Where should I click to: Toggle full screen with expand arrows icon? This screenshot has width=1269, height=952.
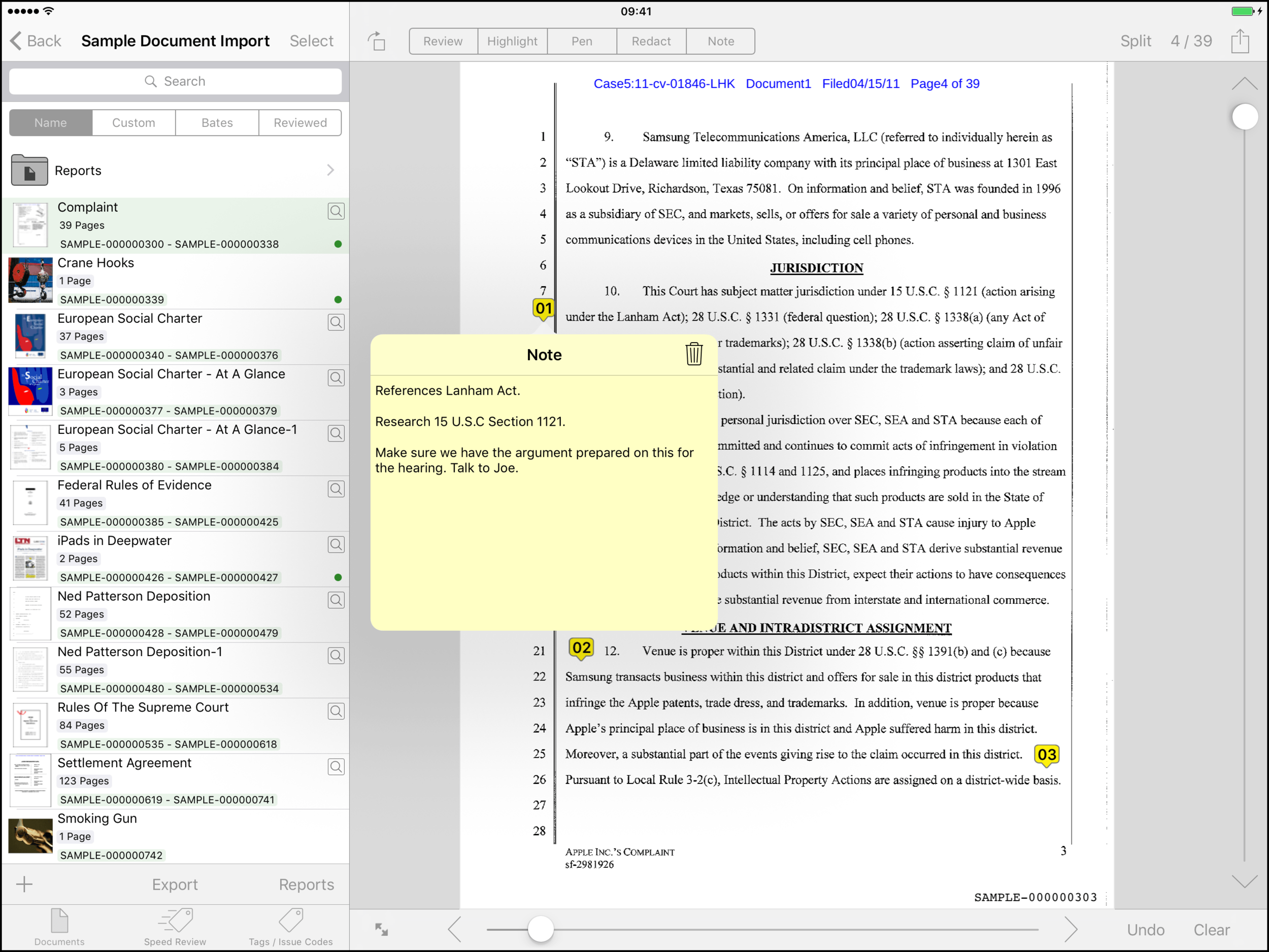[x=382, y=929]
